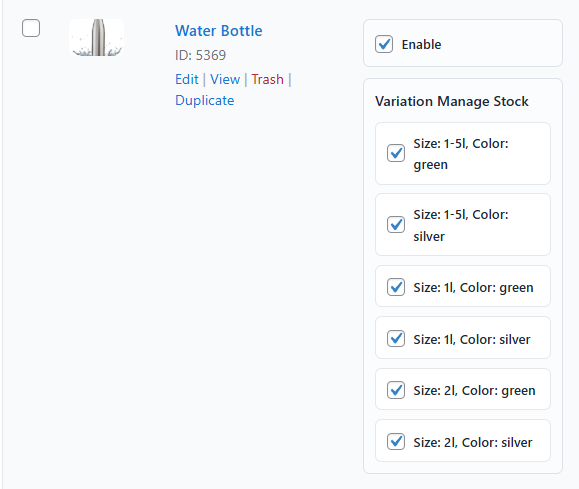Image resolution: width=579 pixels, height=489 pixels.
Task: Click the Edit link under Water Bottle
Action: (187, 79)
